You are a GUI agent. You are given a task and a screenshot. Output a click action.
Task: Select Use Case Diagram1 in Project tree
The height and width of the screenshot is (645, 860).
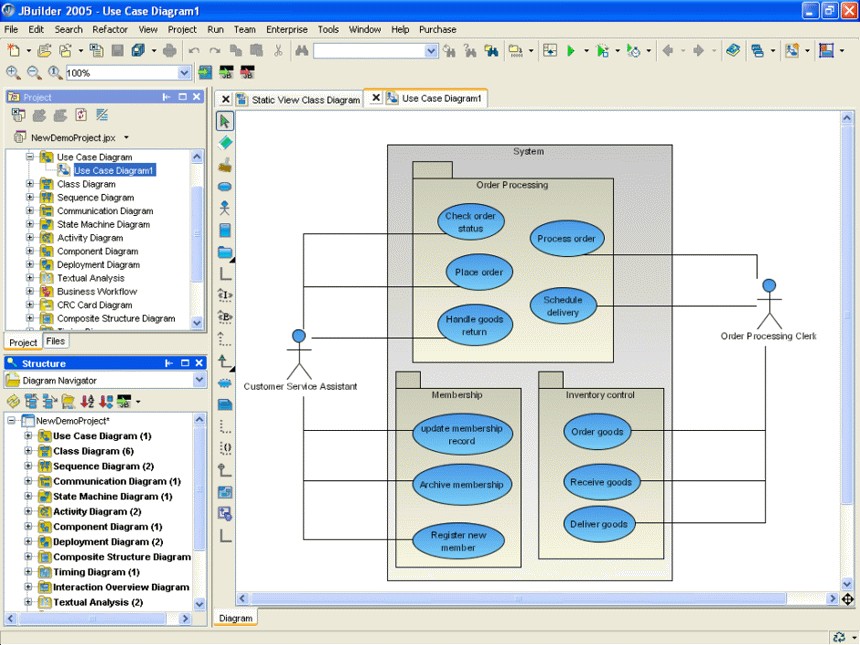tap(114, 171)
